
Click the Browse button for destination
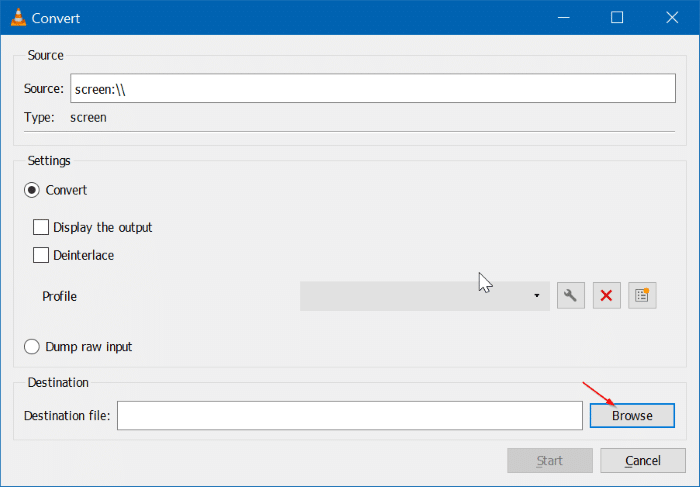[x=632, y=416]
